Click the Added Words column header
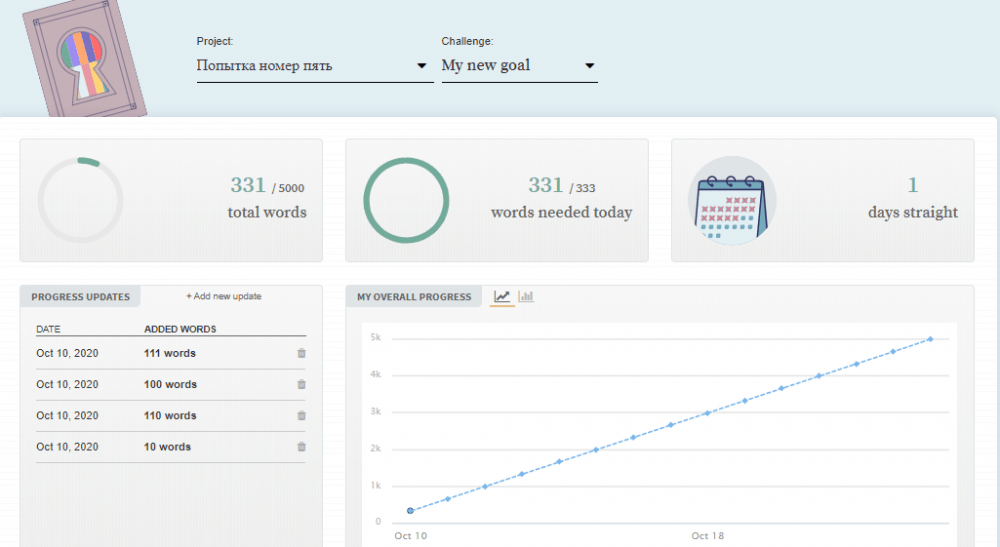Image resolution: width=1000 pixels, height=547 pixels. [x=180, y=329]
